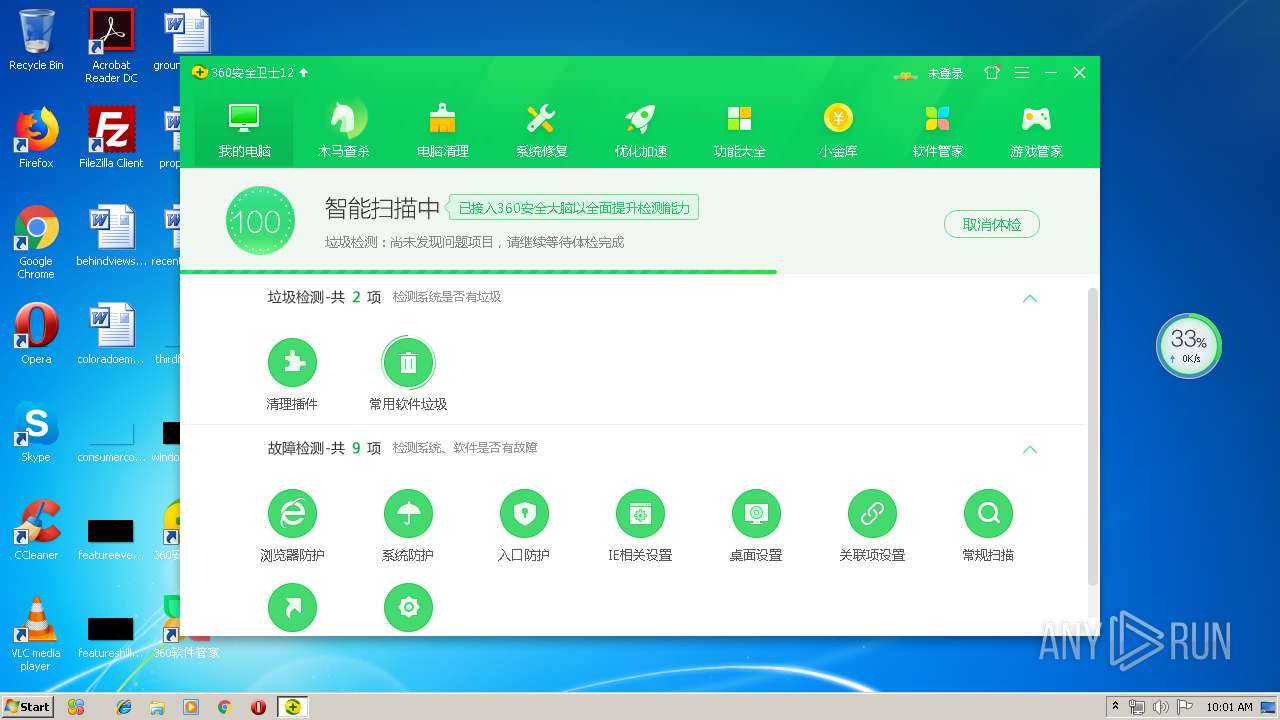Viewport: 1280px width, 720px height.
Task: Open 360 Safe taskbar button
Action: 293,706
